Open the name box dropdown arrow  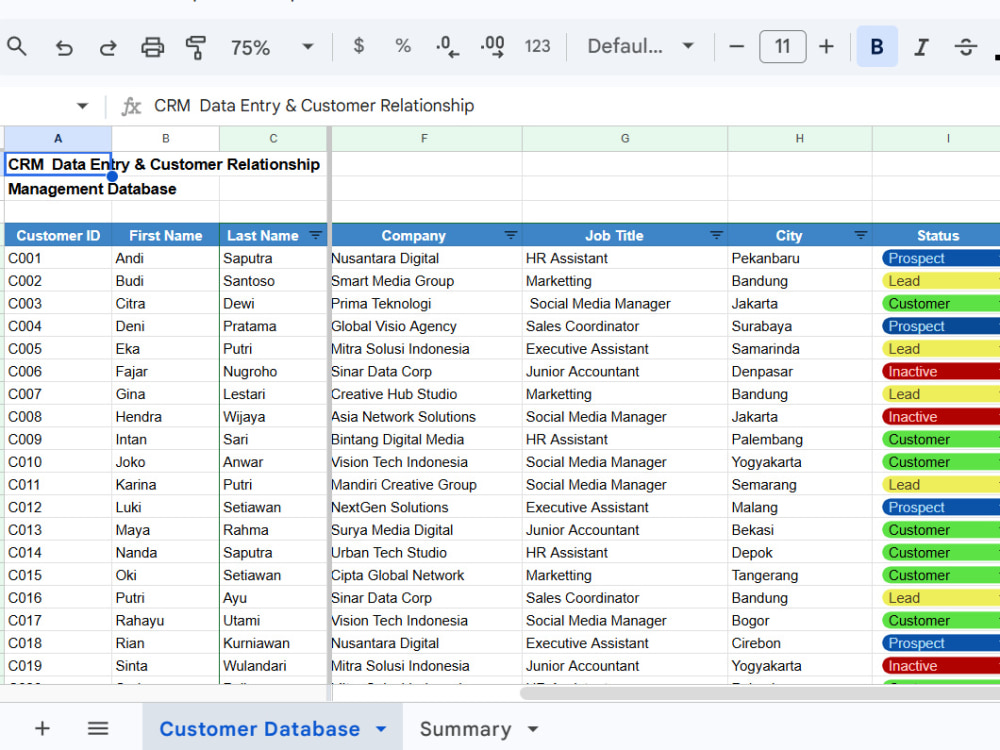82,106
